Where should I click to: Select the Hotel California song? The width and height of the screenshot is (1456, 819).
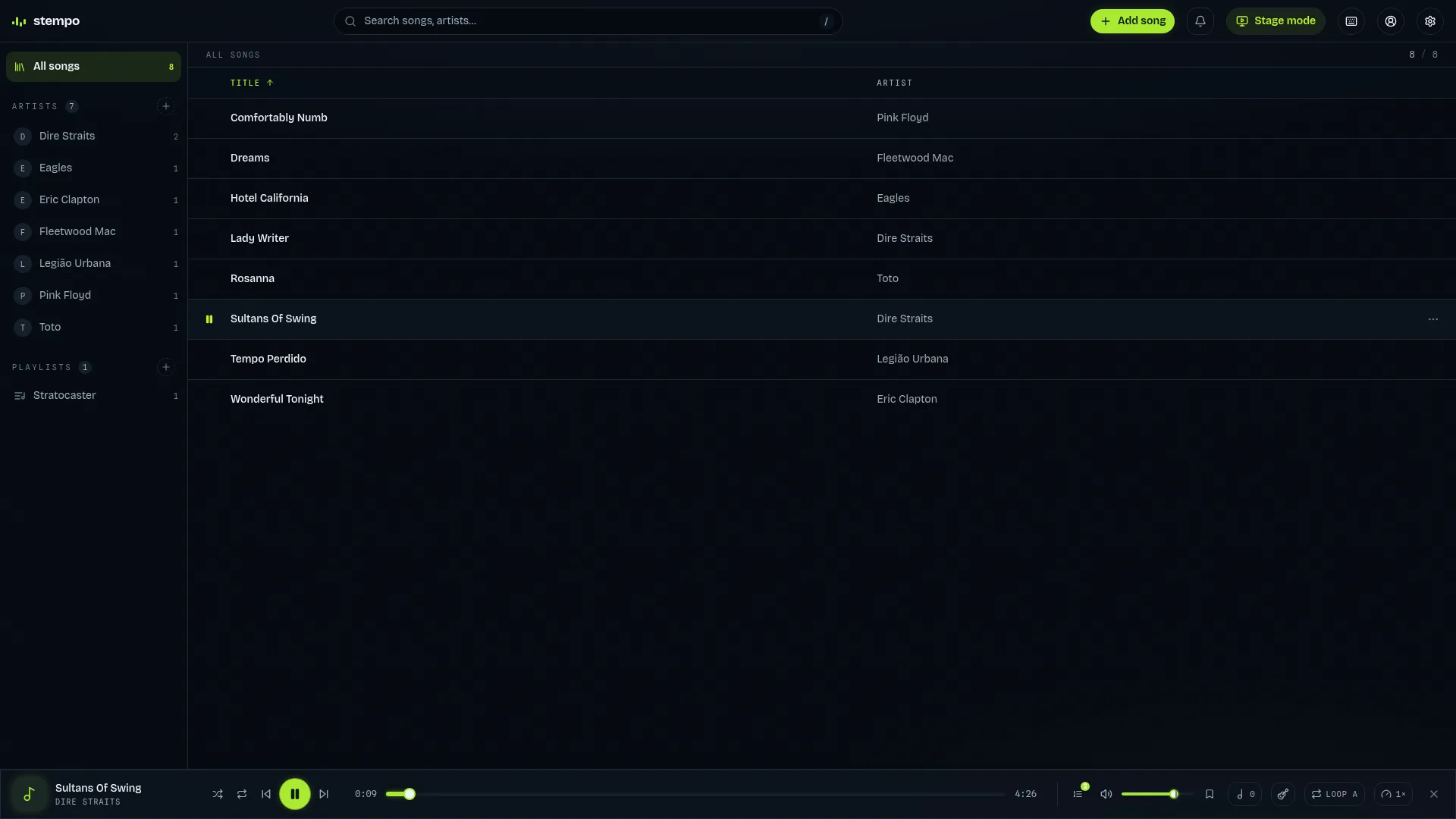click(x=822, y=199)
